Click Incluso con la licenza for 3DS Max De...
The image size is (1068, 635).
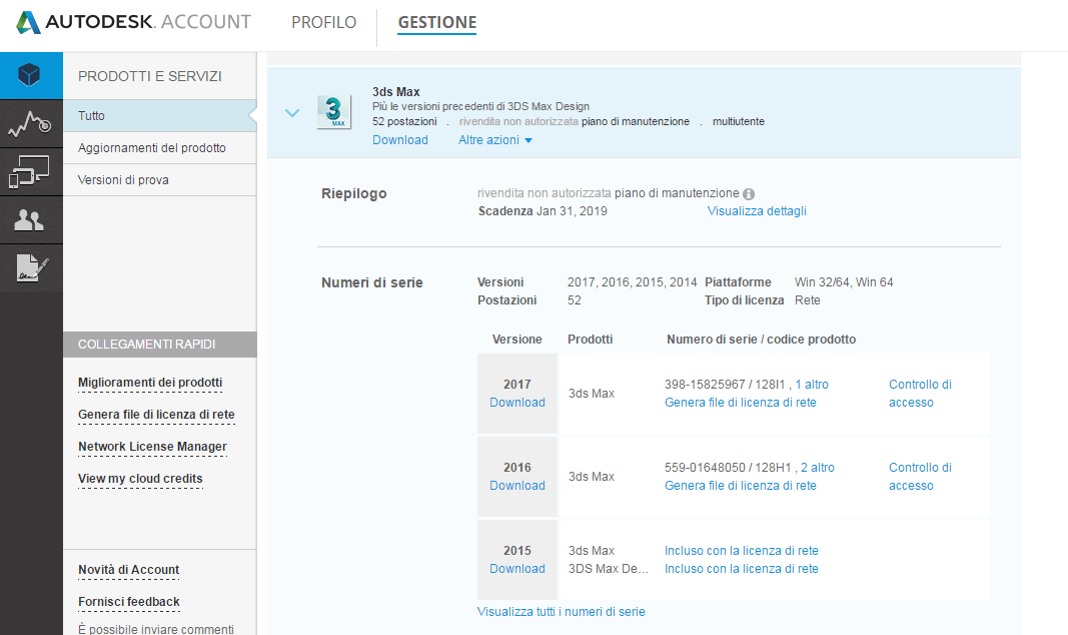(x=742, y=569)
